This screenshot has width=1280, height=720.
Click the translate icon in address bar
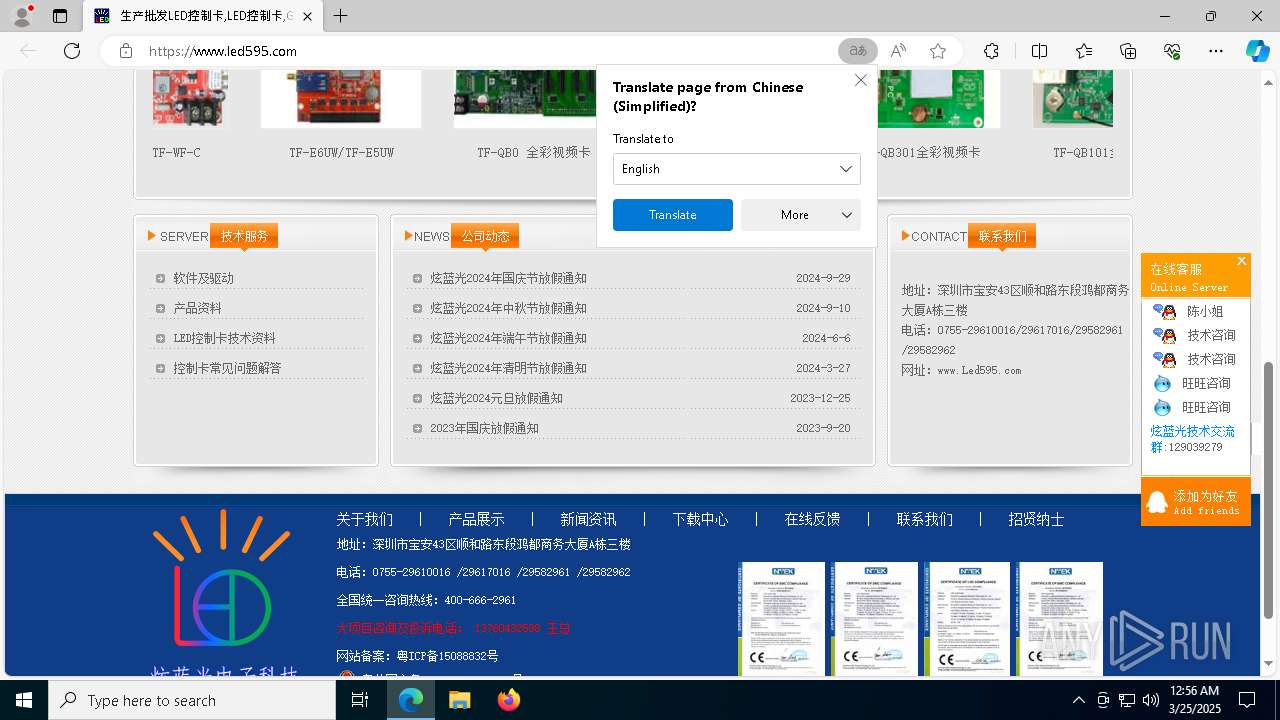coord(858,51)
